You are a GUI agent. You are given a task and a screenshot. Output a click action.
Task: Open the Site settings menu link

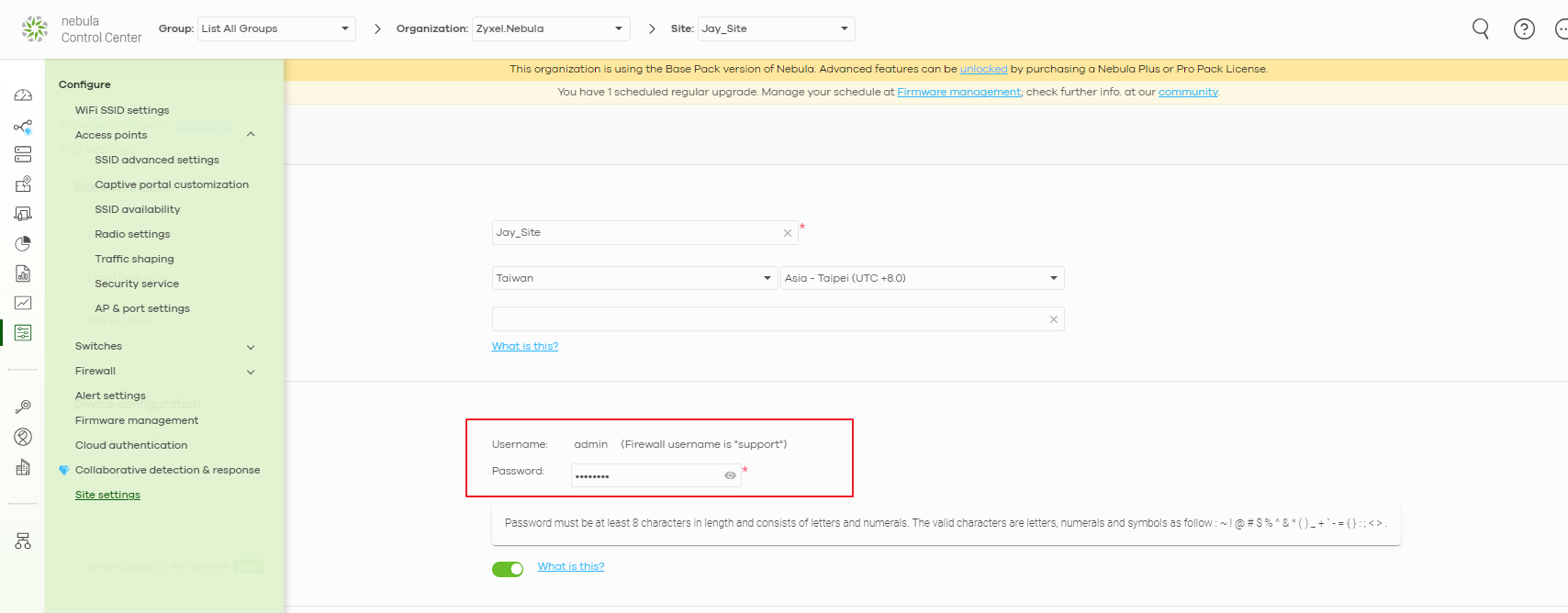(107, 495)
